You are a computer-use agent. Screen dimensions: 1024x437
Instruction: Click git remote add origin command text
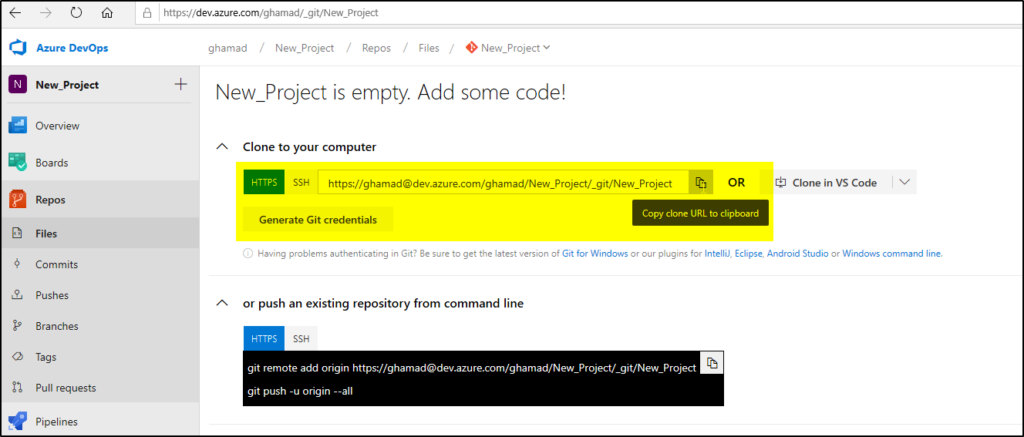[472, 368]
